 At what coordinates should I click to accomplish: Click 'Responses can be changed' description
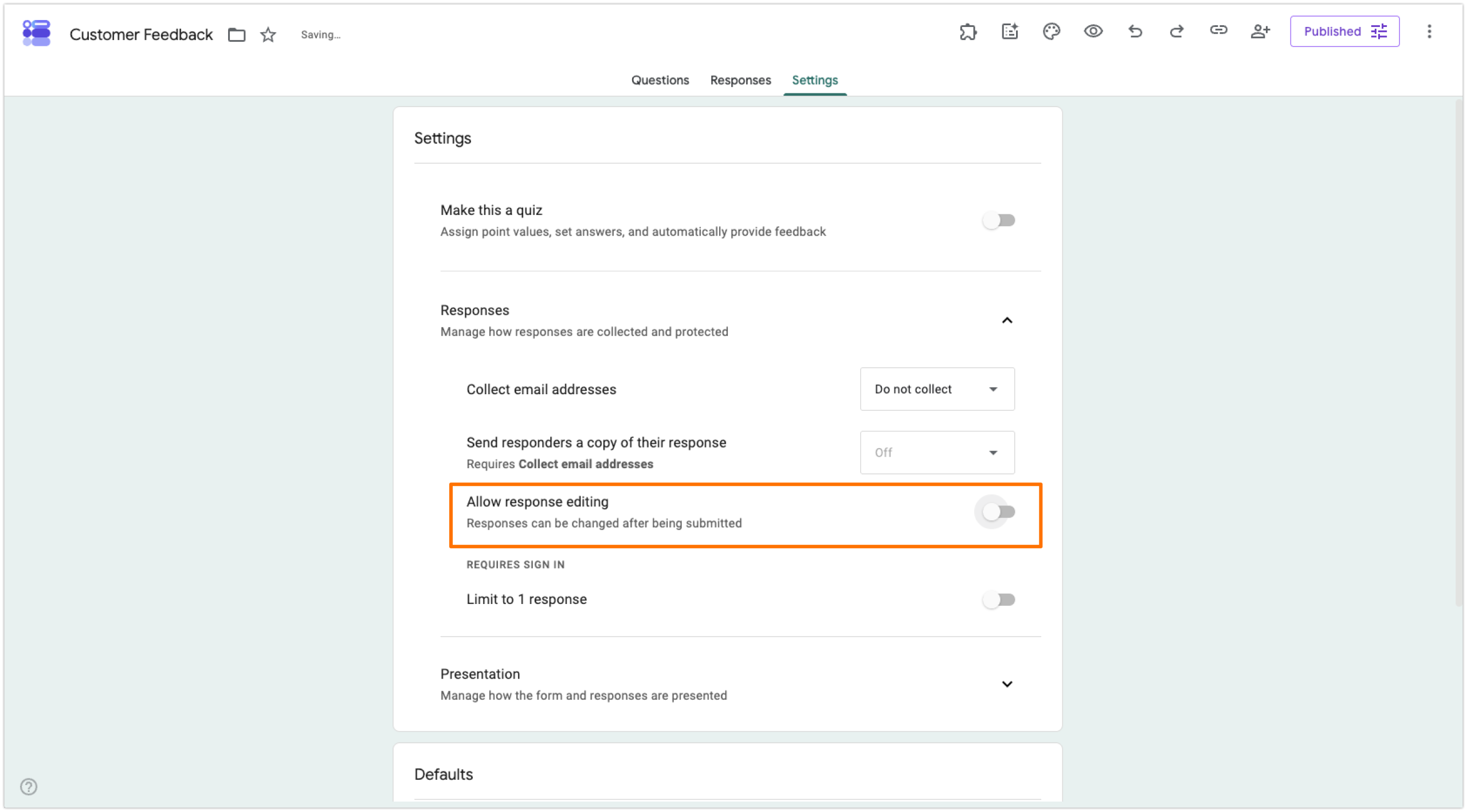[604, 523]
